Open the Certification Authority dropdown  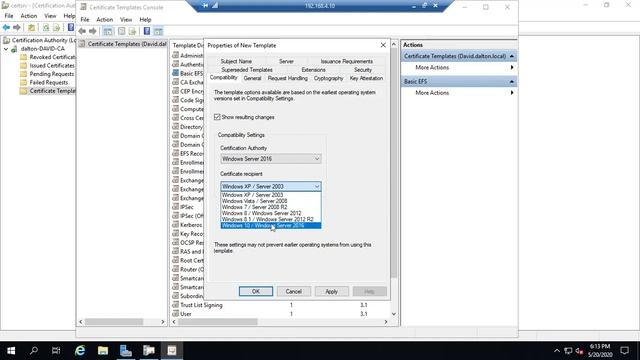[271, 159]
